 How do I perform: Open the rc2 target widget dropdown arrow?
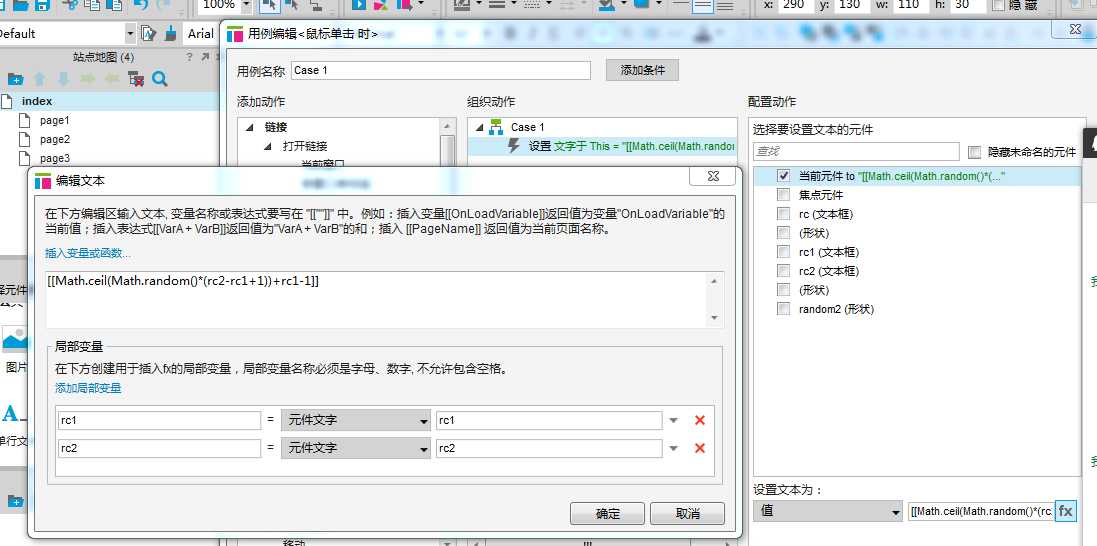[x=673, y=448]
